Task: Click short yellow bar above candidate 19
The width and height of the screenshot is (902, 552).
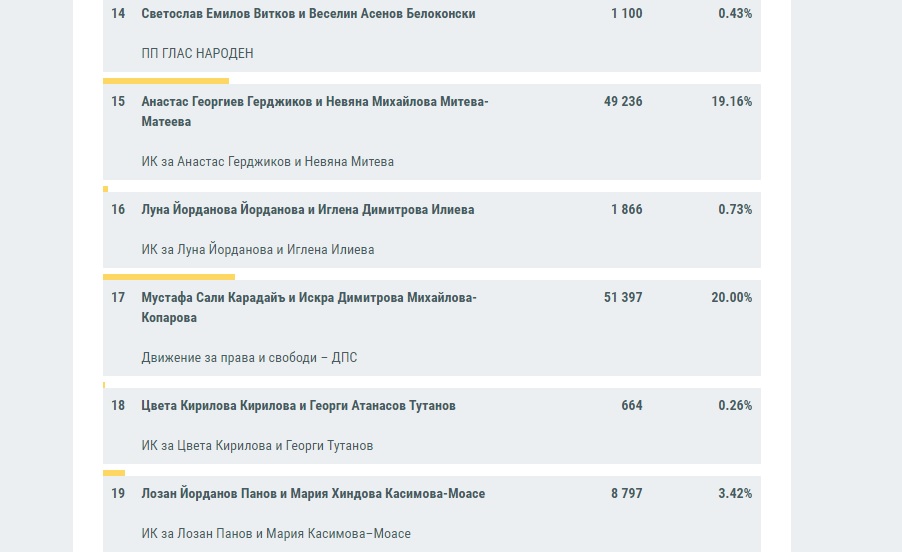Action: tap(114, 473)
